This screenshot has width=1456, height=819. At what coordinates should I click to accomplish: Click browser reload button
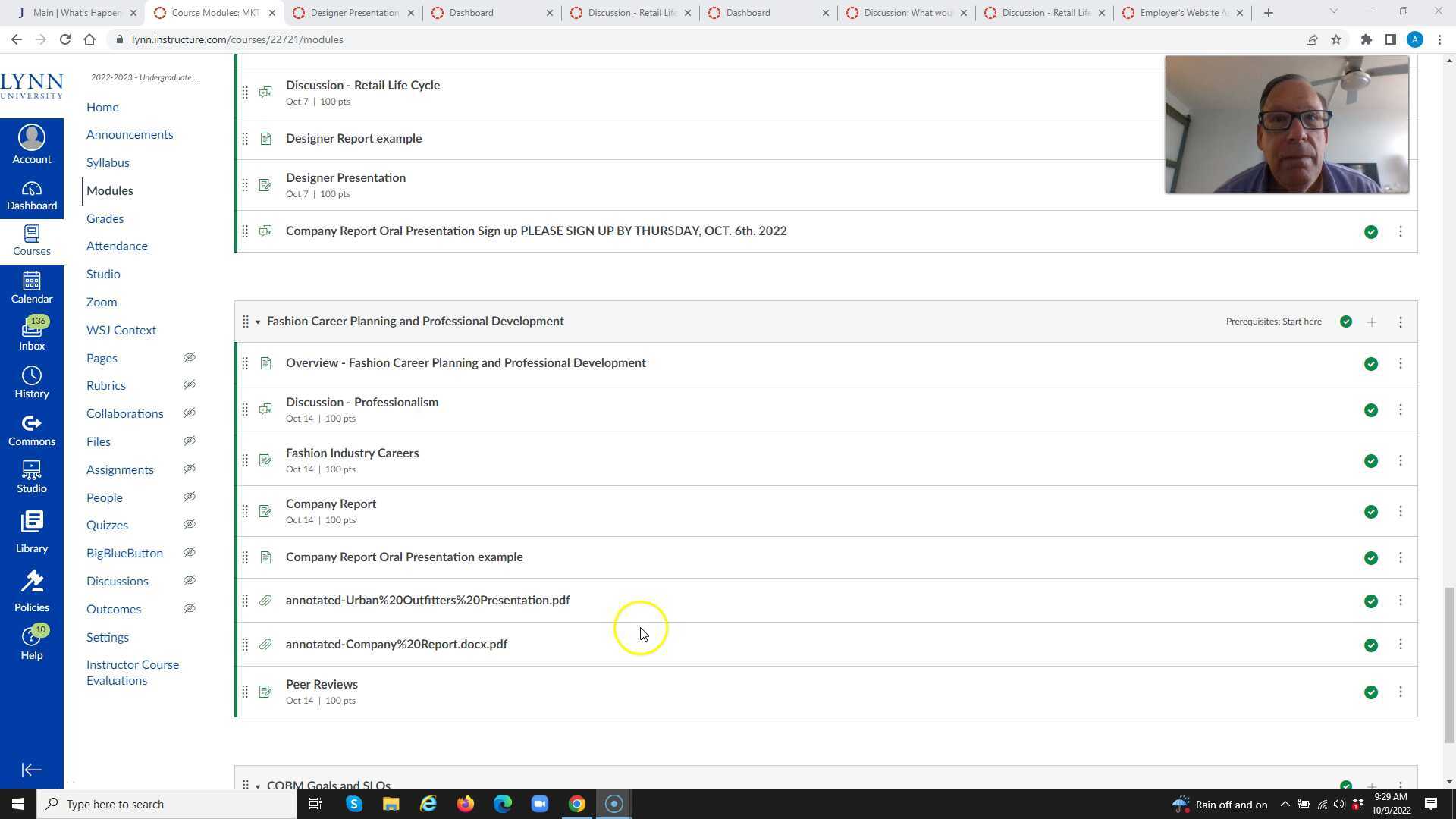[x=65, y=39]
